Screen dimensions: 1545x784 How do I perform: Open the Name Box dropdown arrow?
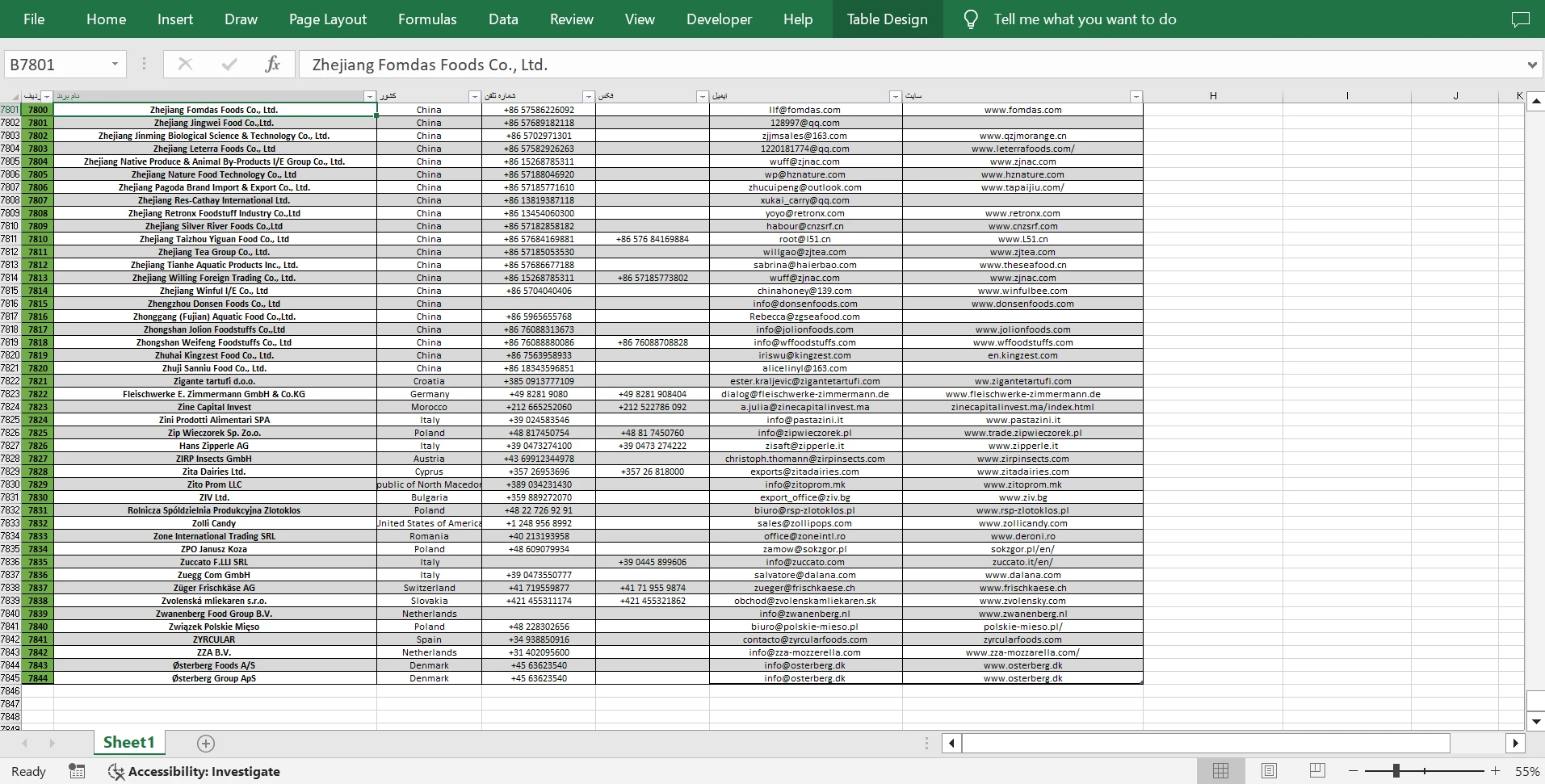tap(115, 65)
